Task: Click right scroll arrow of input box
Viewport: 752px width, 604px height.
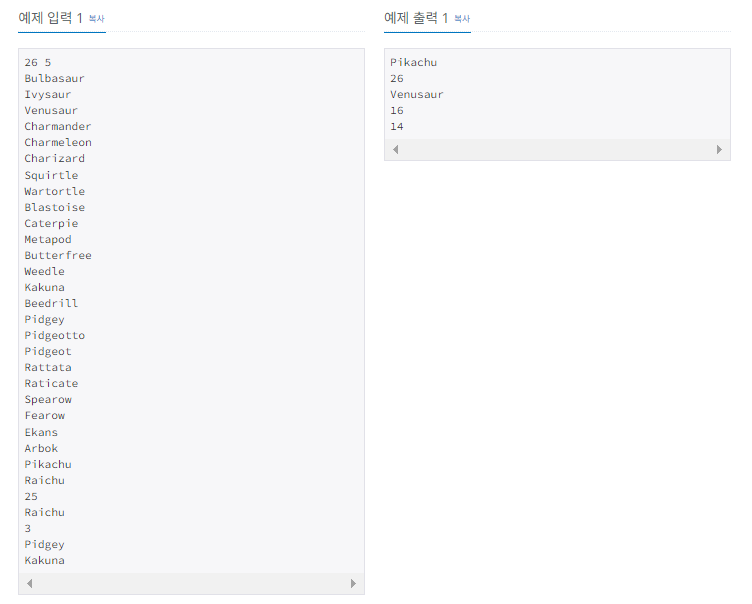Action: pos(353,583)
